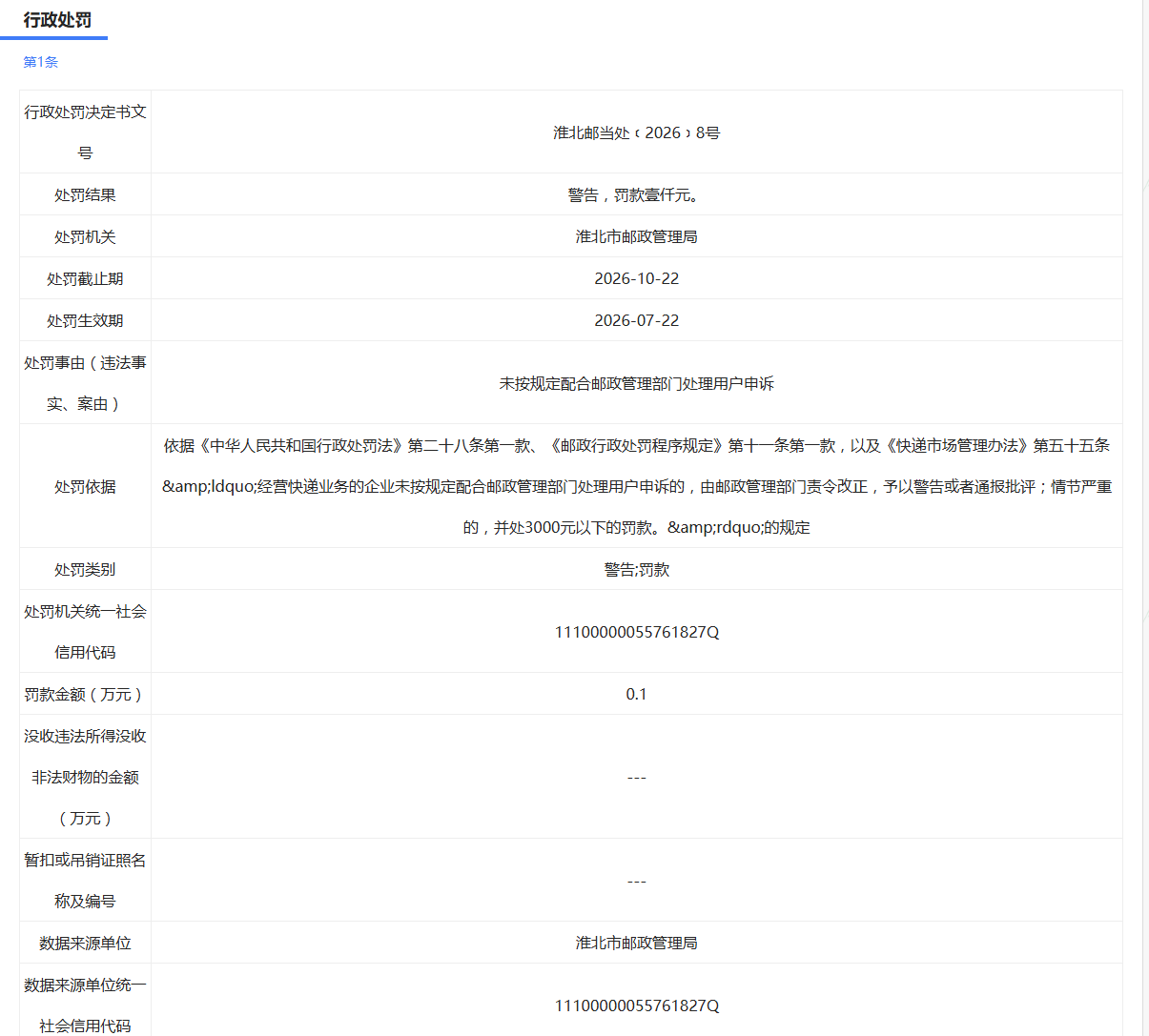
Task: Click the 没收违法所得没收非法财物的金额 label
Action: pos(85,777)
